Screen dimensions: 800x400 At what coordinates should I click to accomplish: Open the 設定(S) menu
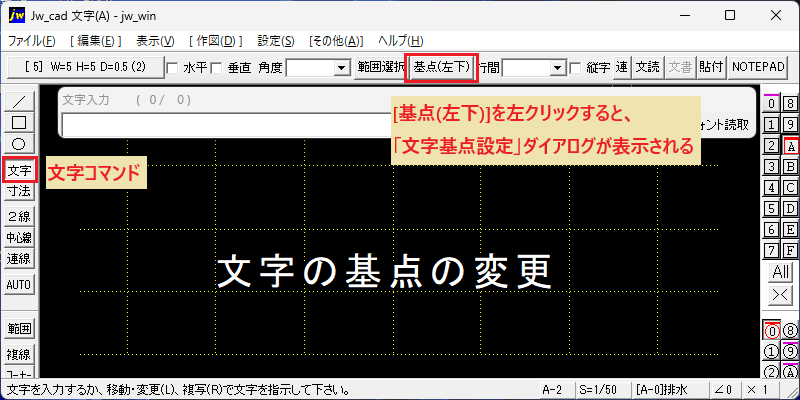[276, 41]
